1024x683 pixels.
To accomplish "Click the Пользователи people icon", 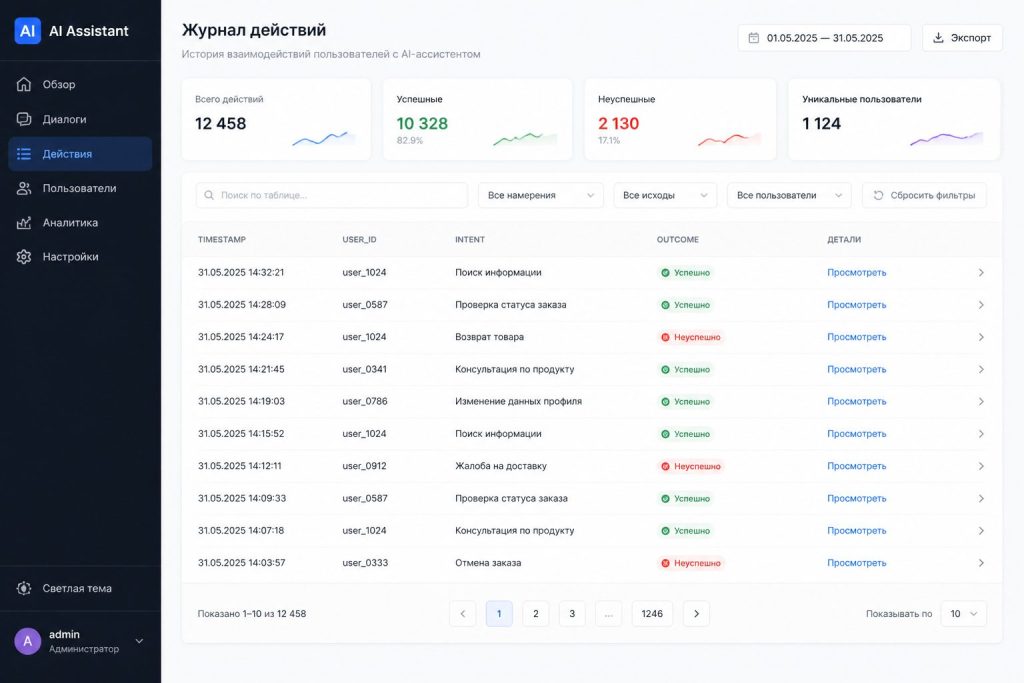I will [x=24, y=188].
